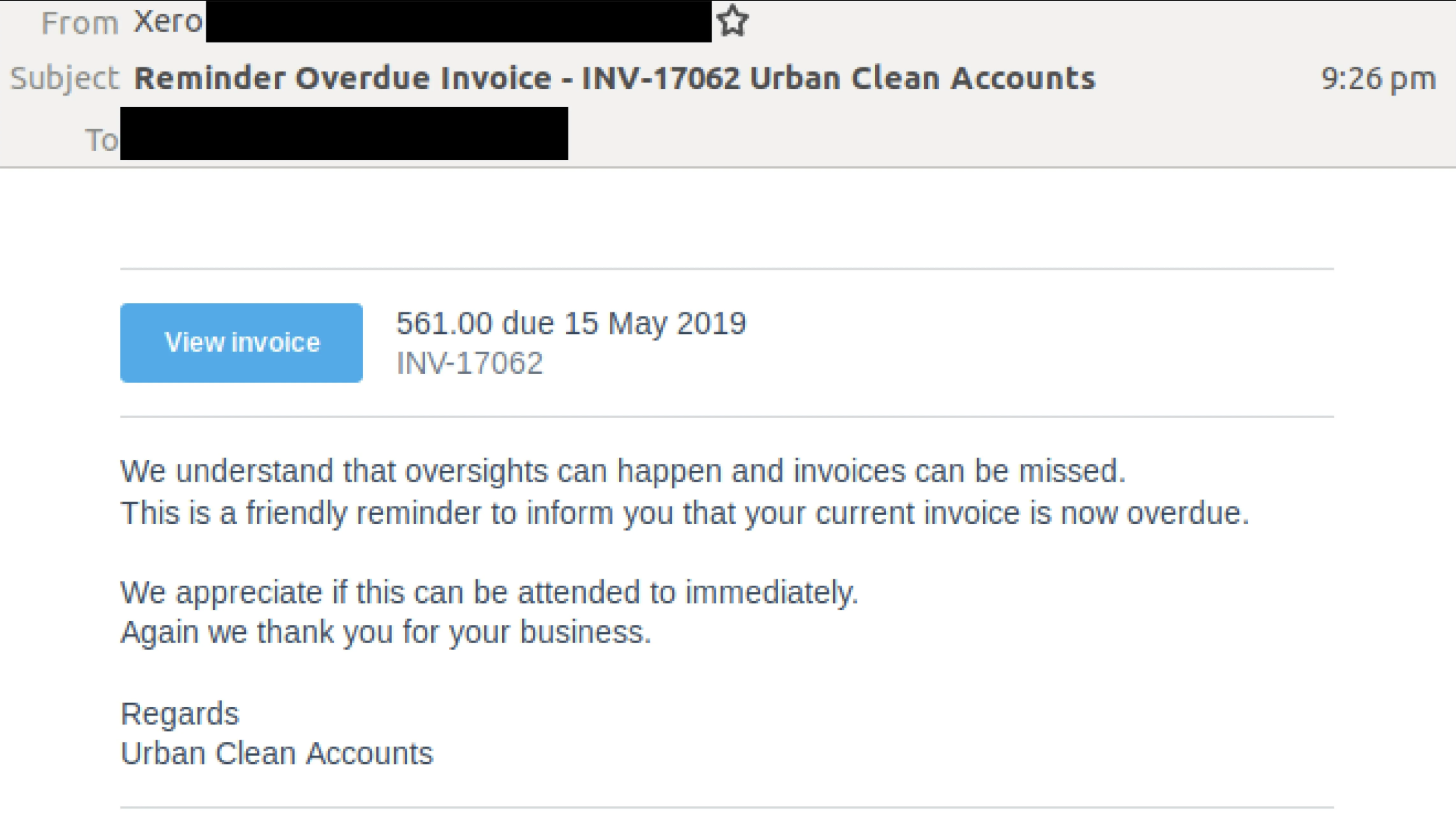
Task: Click the line about oversights can happen
Action: pos(623,471)
